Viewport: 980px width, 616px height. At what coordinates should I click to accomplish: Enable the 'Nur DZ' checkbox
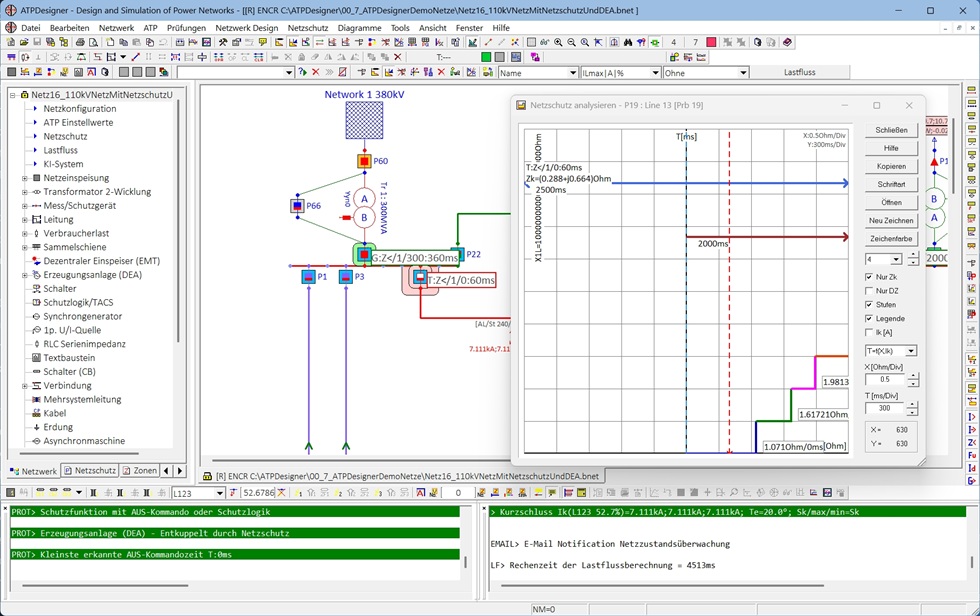coord(869,291)
